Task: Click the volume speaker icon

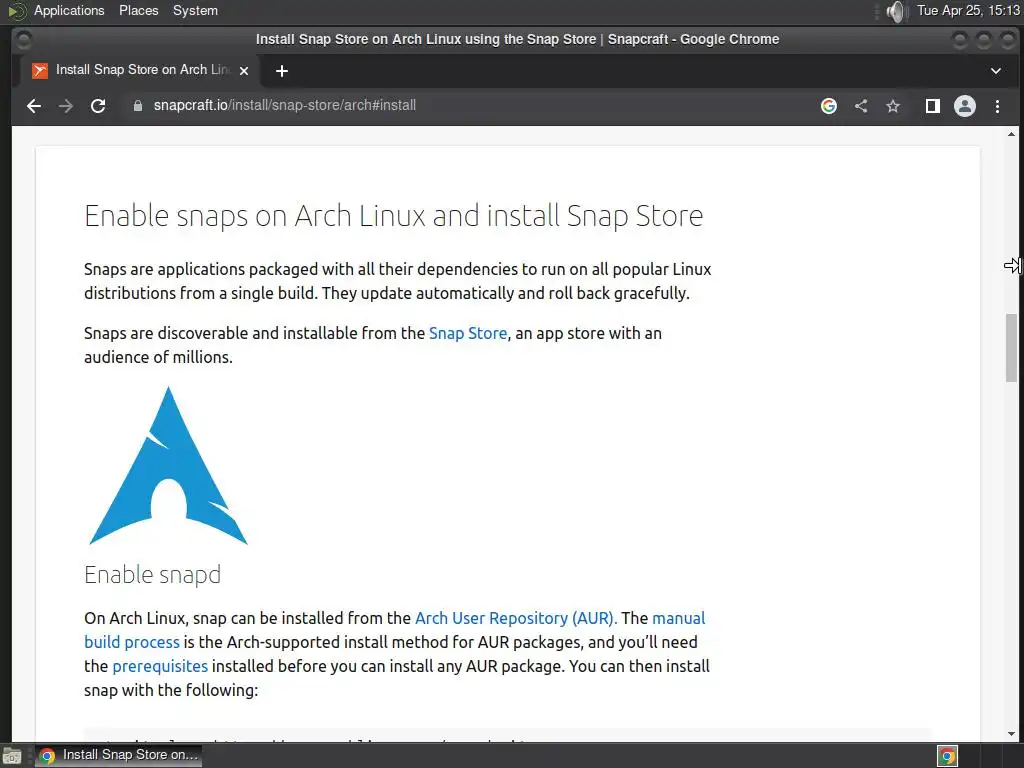Action: [x=897, y=11]
